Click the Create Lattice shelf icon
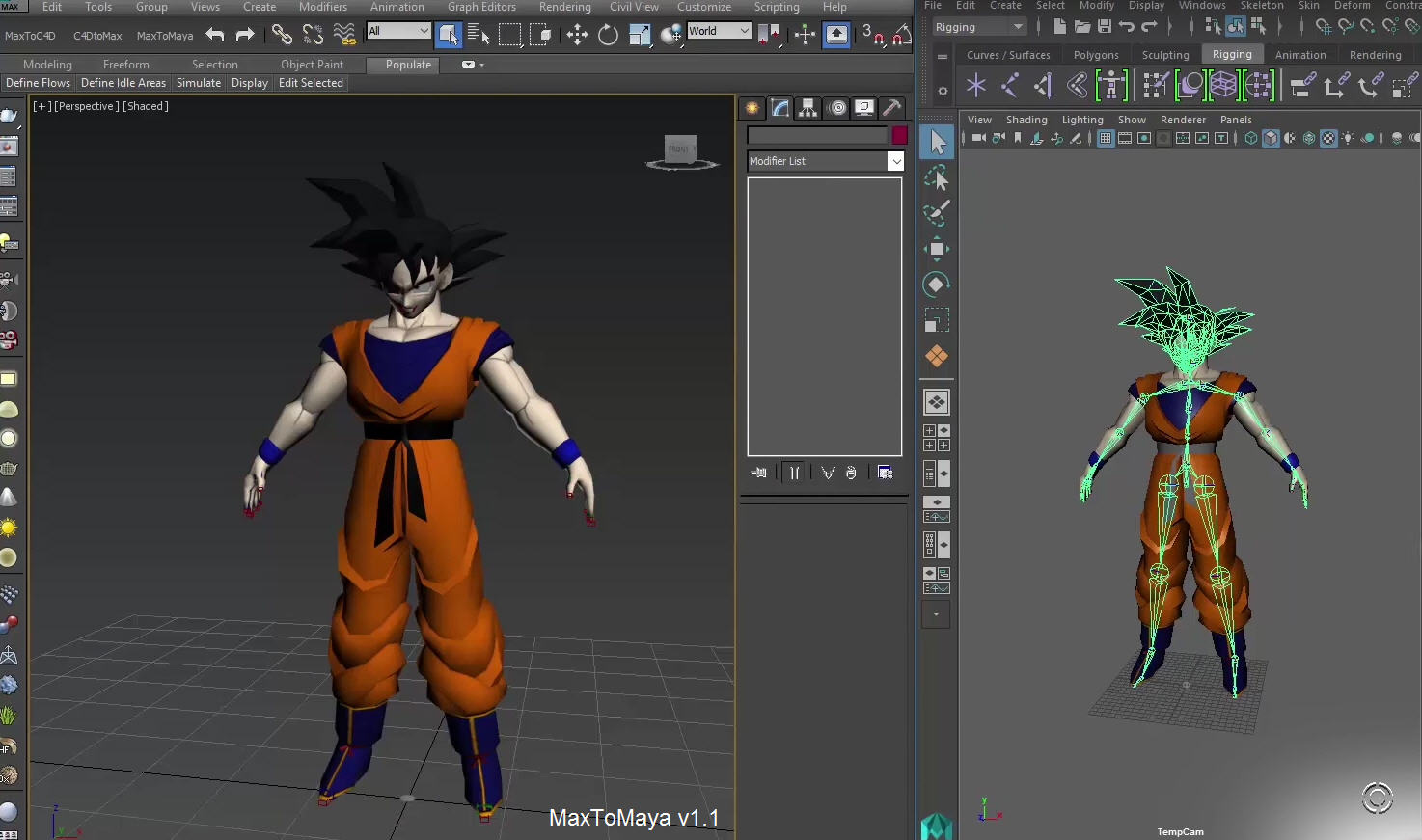Image resolution: width=1422 pixels, height=840 pixels. click(1223, 86)
